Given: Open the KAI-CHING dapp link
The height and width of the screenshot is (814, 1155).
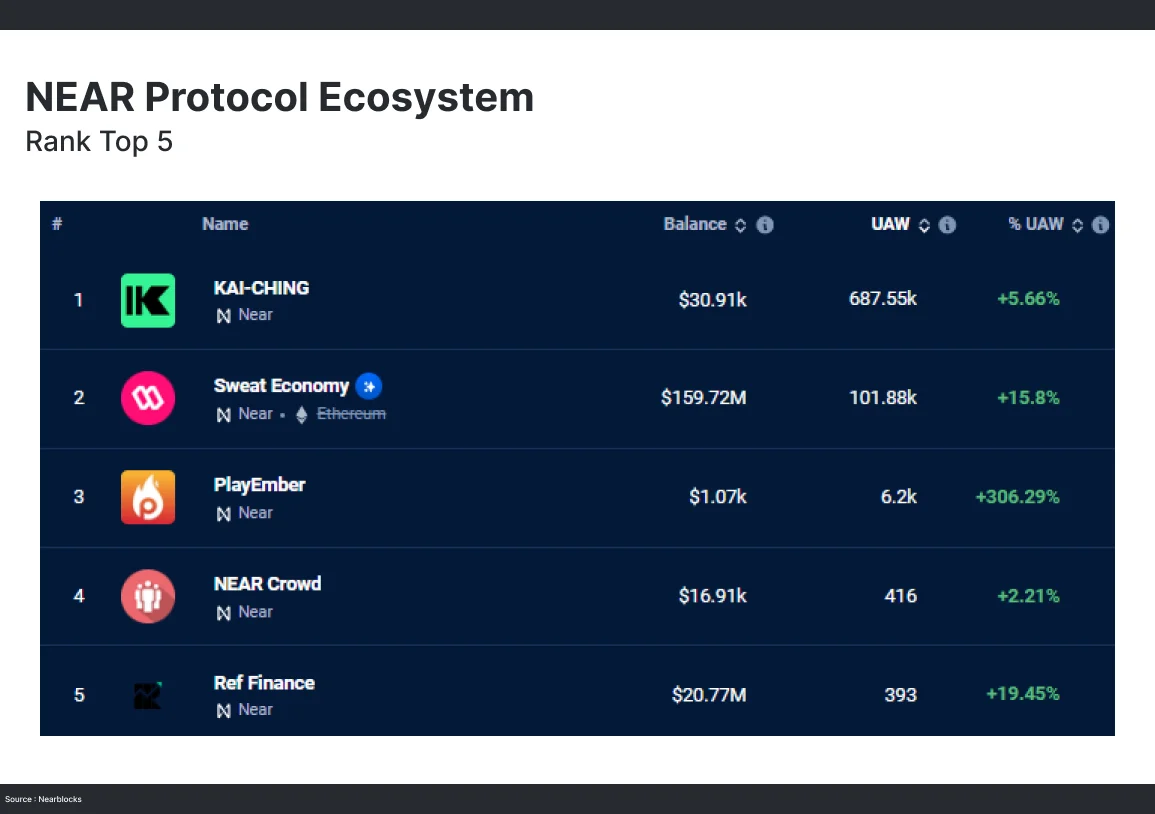Looking at the screenshot, I should point(261,288).
